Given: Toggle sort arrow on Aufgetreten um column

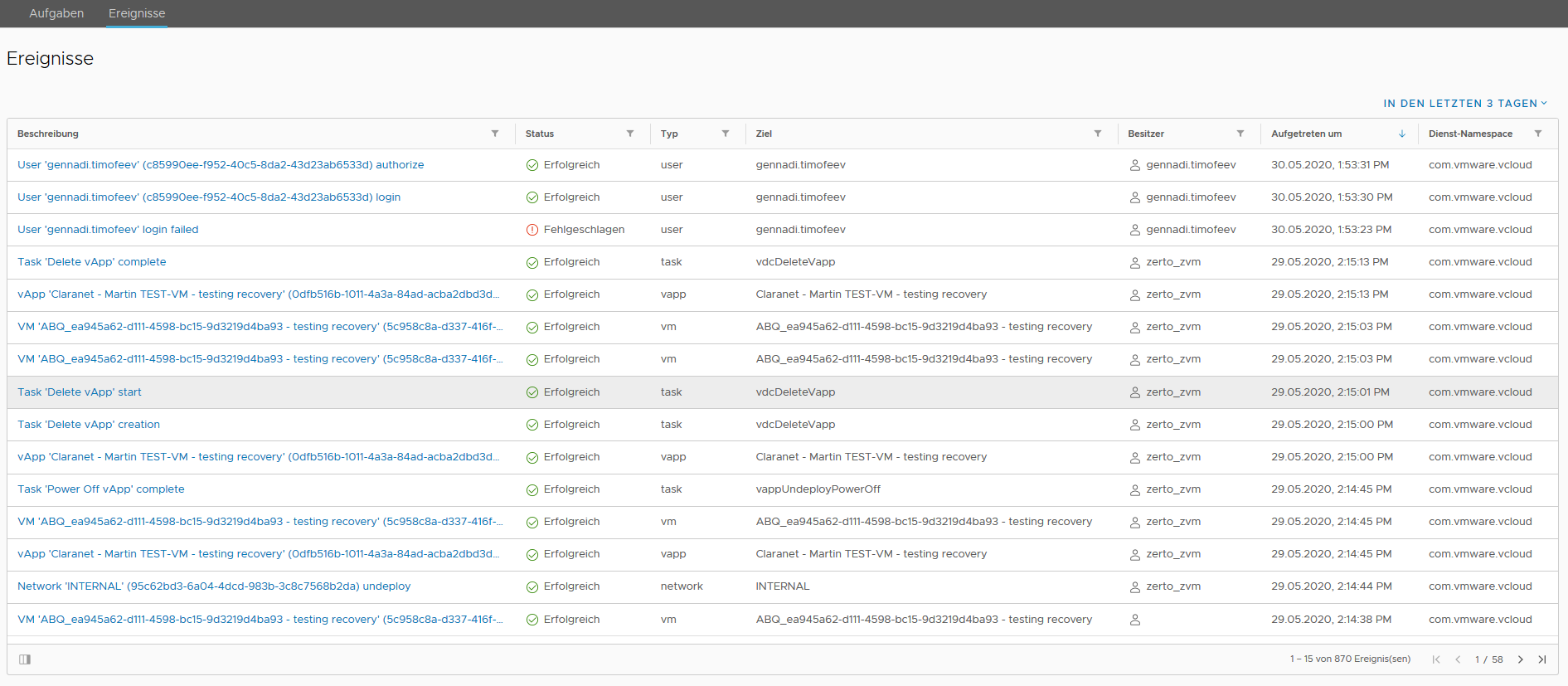Looking at the screenshot, I should [1402, 134].
